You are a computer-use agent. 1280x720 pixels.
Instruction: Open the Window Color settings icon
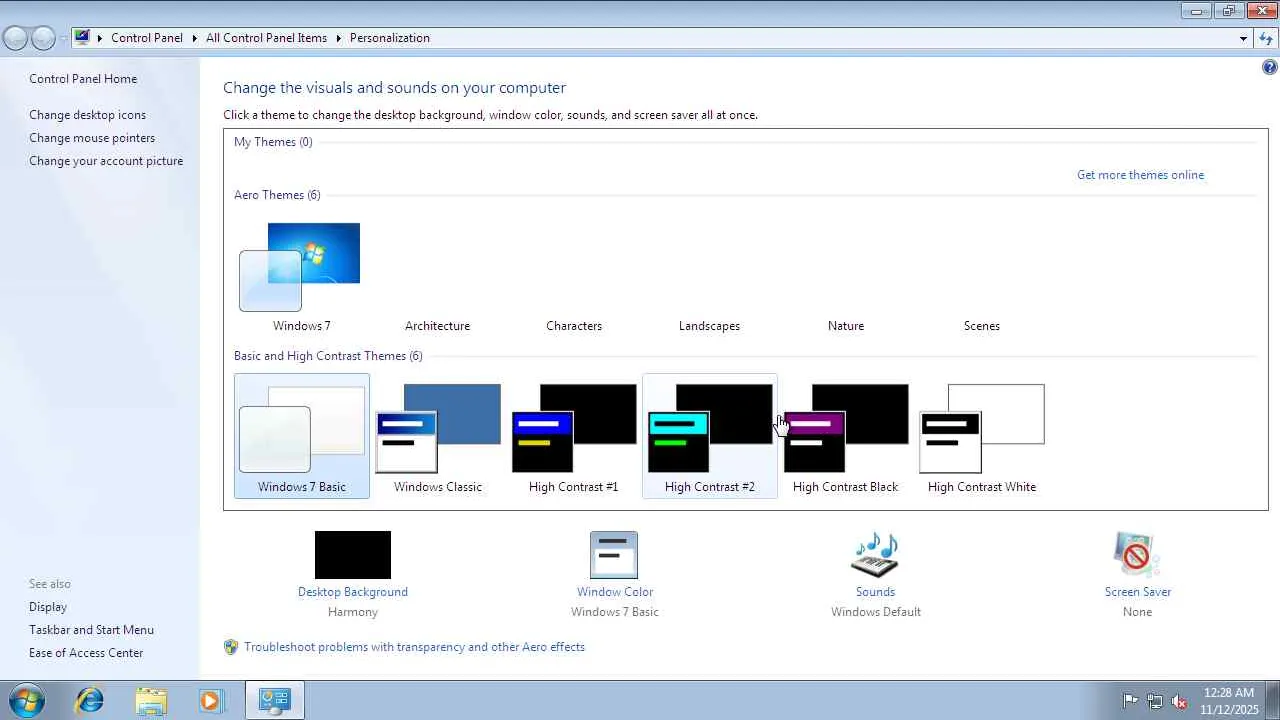(x=614, y=555)
